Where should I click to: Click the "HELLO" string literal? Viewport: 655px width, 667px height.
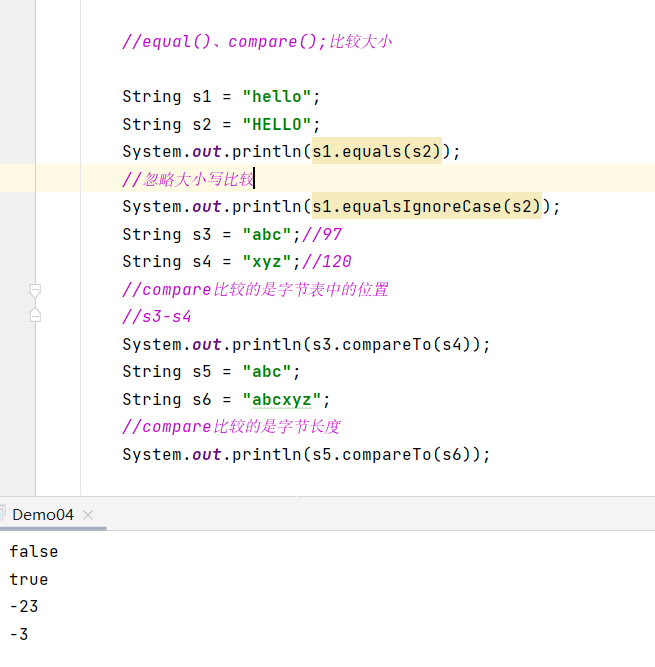[278, 124]
